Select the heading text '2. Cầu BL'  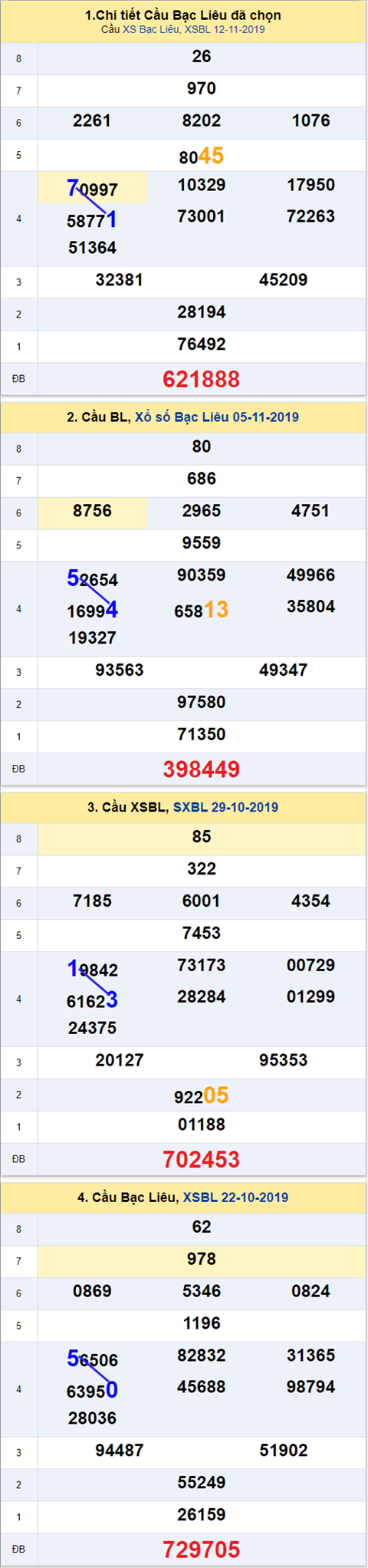[x=97, y=417]
